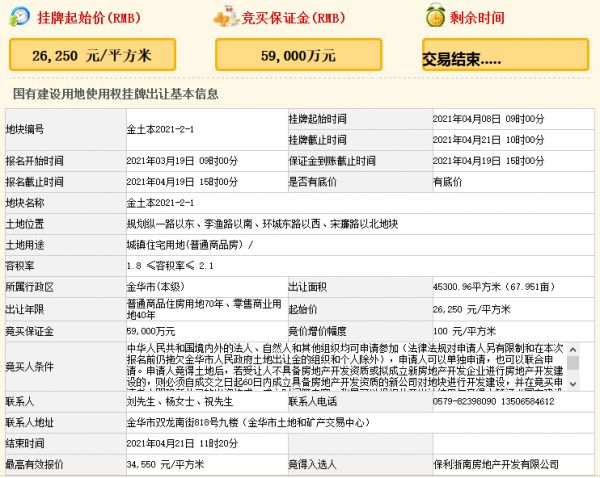Click the 剩余时间 header label
This screenshot has width=600, height=478.
[x=477, y=18]
